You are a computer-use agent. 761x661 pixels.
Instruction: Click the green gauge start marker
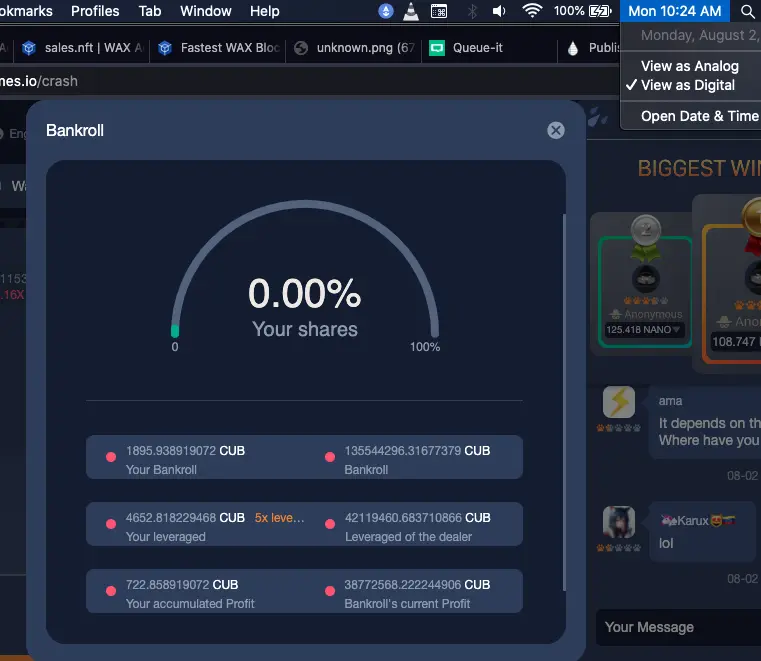(175, 331)
